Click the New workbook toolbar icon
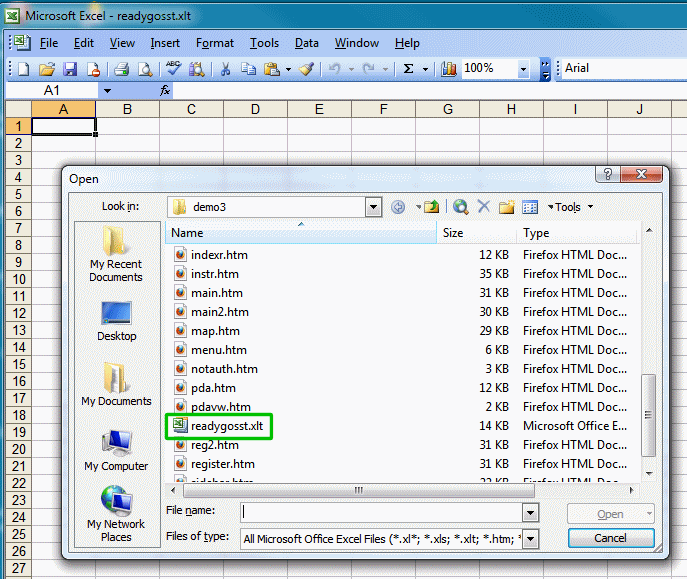 tap(23, 69)
